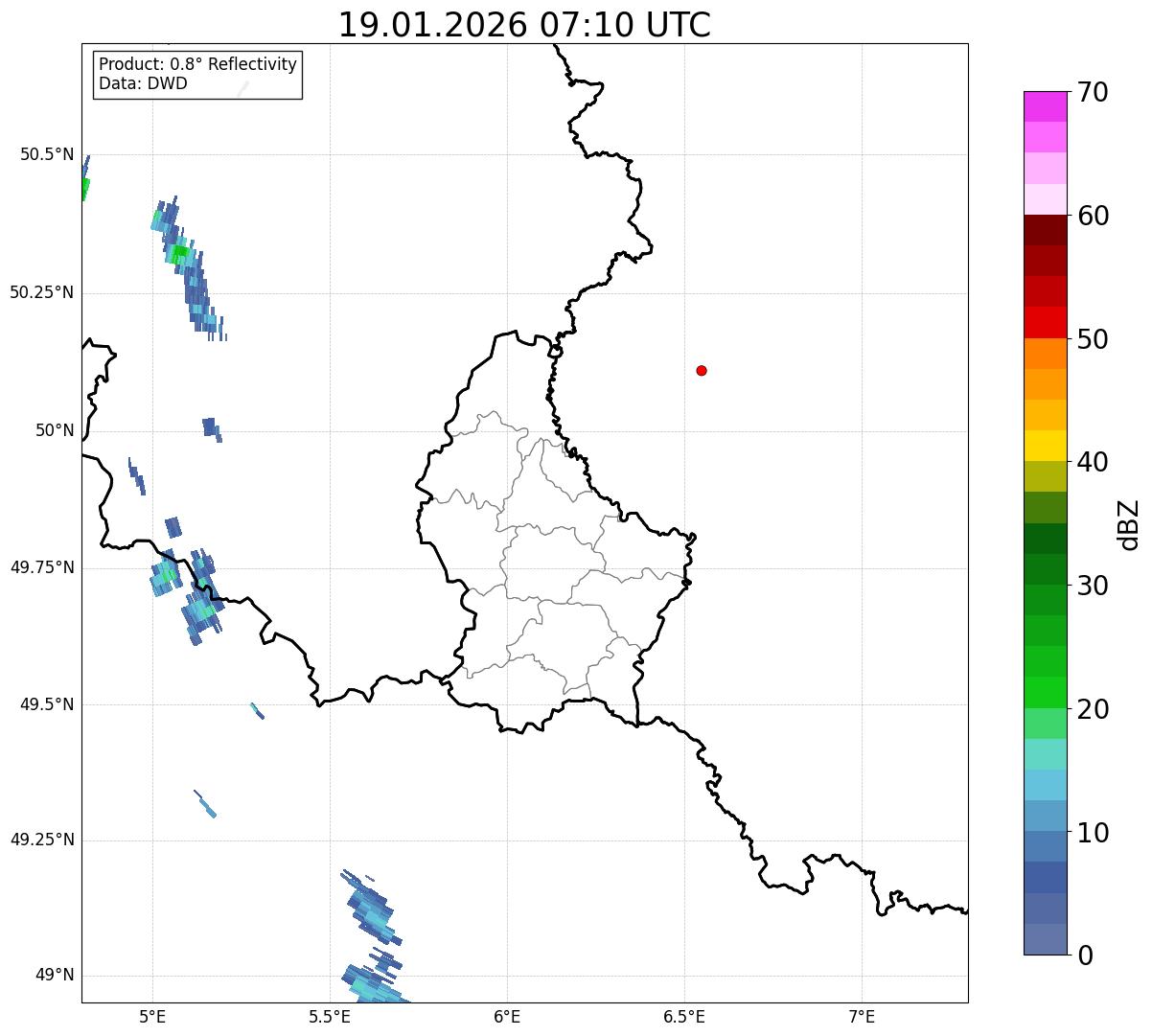Click the 5°E longitude label
The image size is (1152, 1036).
point(152,1017)
